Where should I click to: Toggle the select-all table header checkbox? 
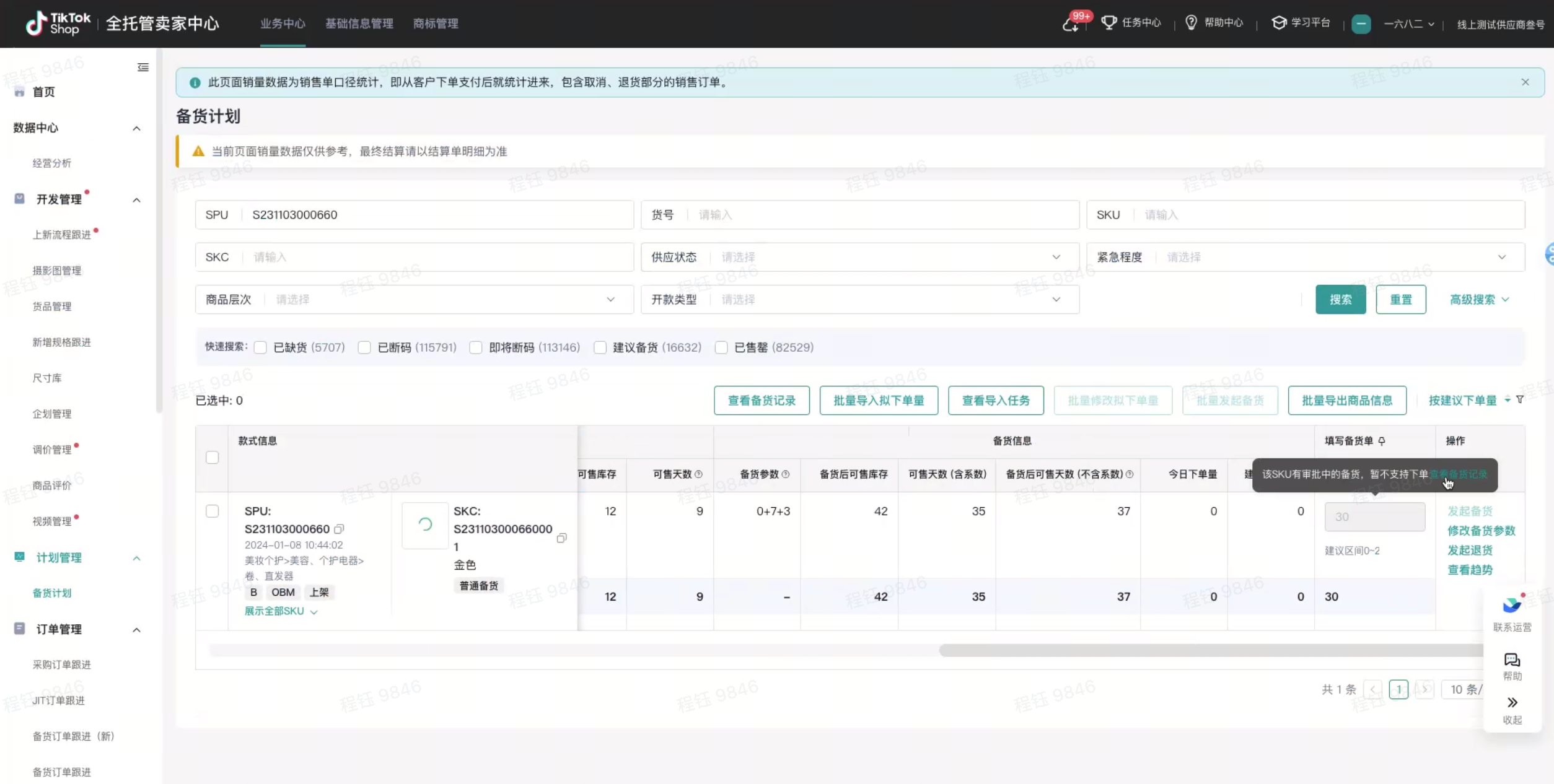pyautogui.click(x=213, y=458)
